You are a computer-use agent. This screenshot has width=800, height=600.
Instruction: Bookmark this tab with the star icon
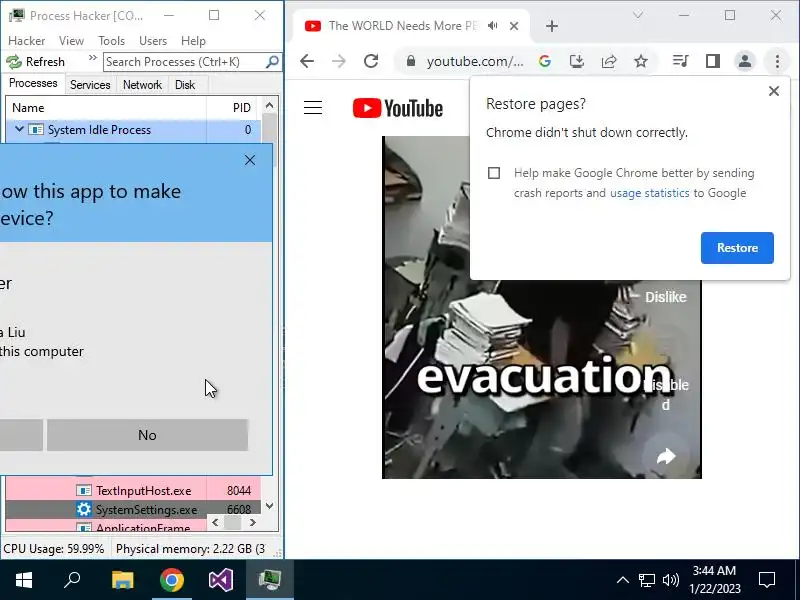click(x=641, y=61)
